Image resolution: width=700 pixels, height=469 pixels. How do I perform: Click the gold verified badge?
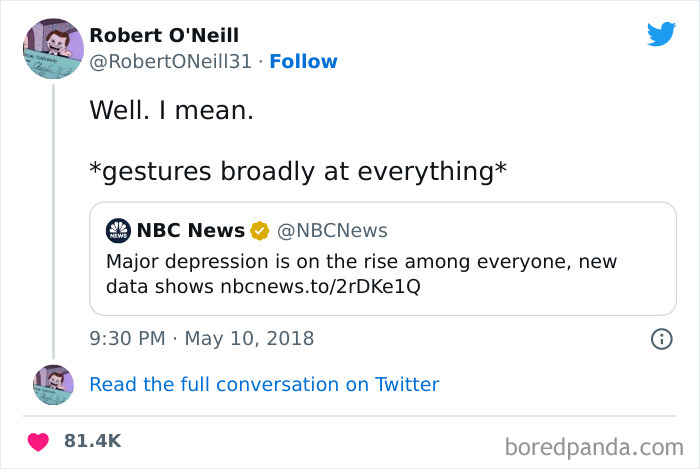click(259, 231)
